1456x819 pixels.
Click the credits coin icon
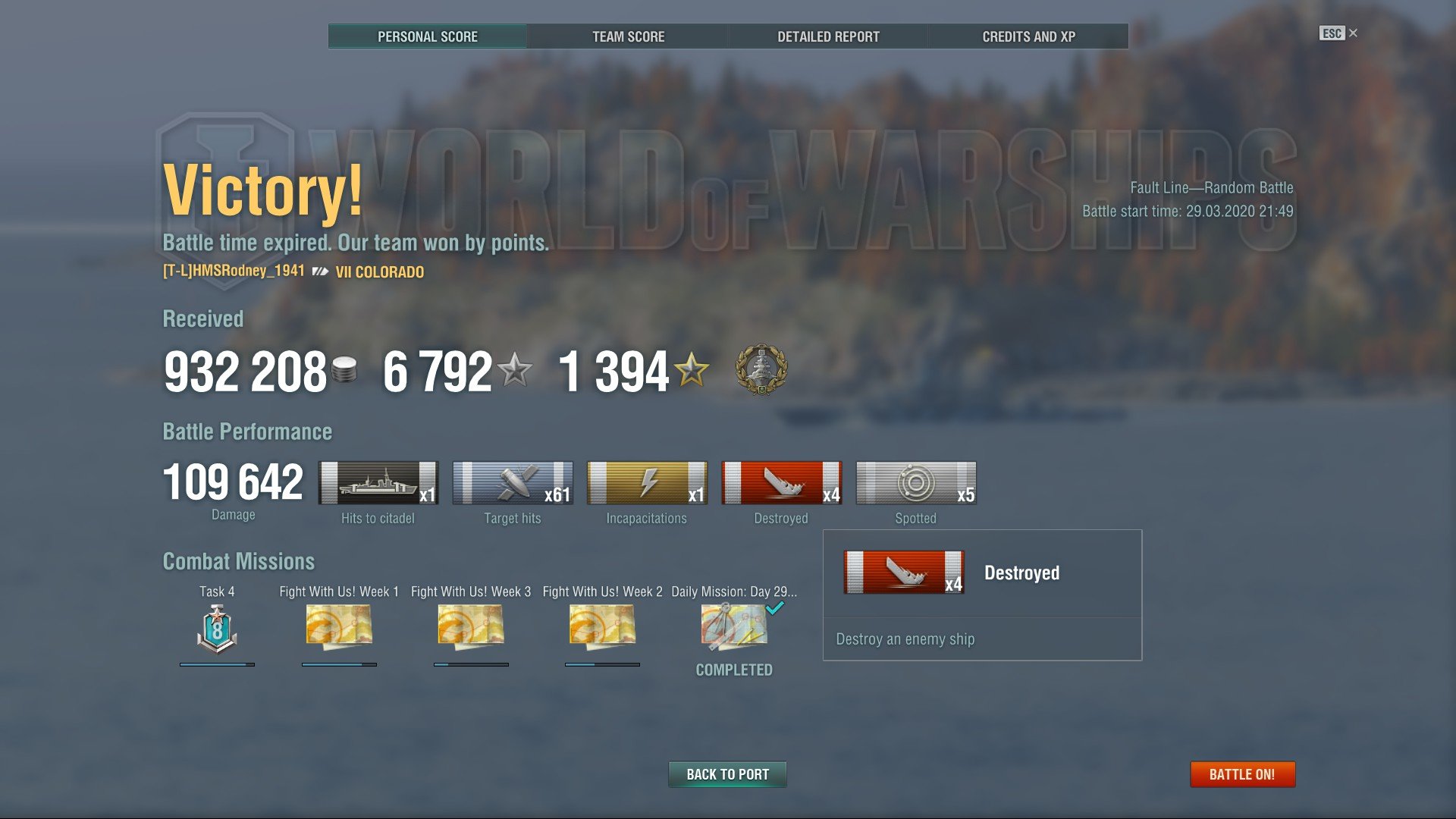[344, 369]
